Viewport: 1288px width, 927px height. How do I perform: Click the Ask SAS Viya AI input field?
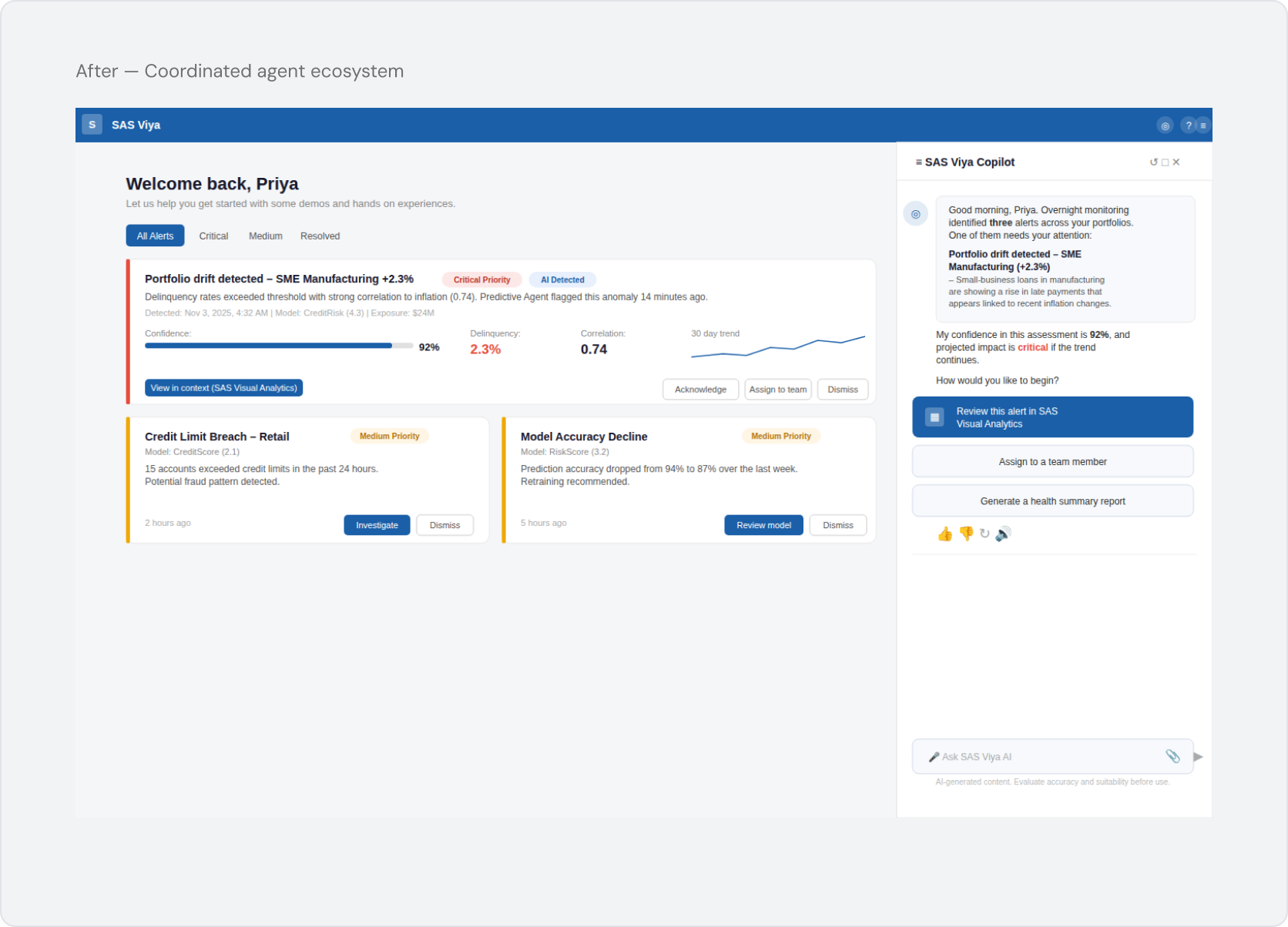pyautogui.click(x=1052, y=757)
